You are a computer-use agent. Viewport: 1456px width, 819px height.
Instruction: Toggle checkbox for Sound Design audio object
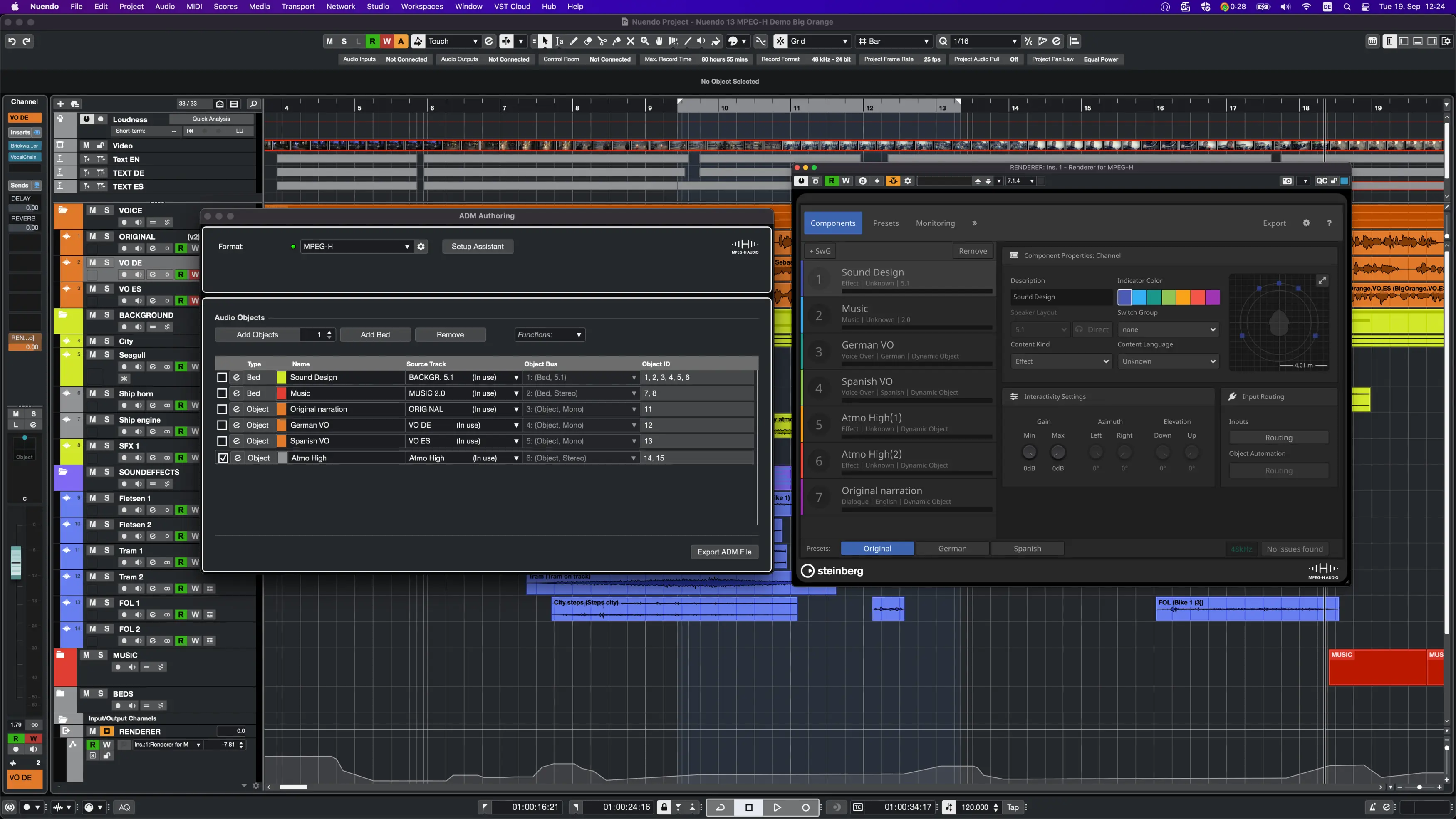coord(222,377)
